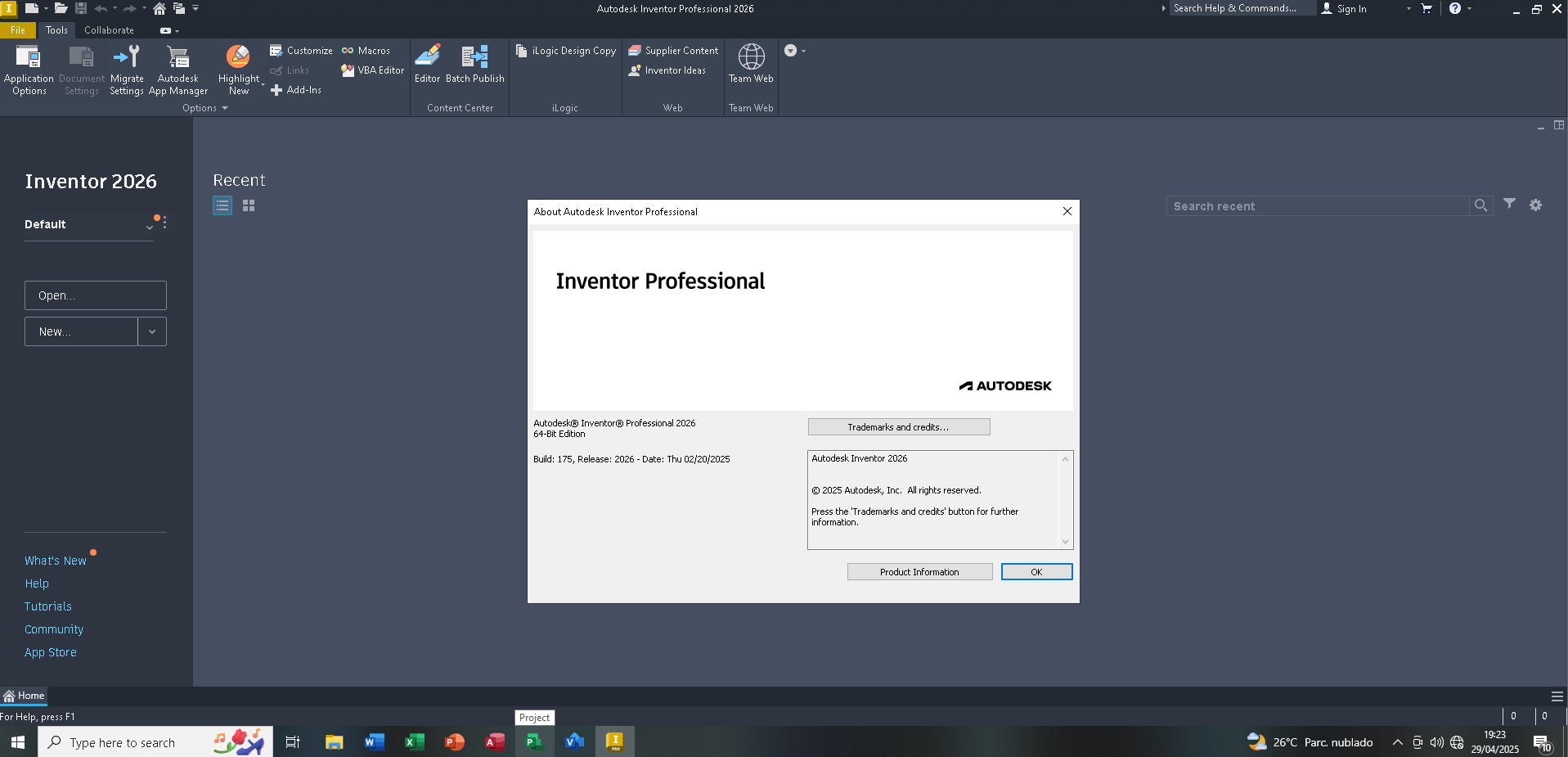Open Team Web
The width and height of the screenshot is (1568, 757).
[751, 64]
